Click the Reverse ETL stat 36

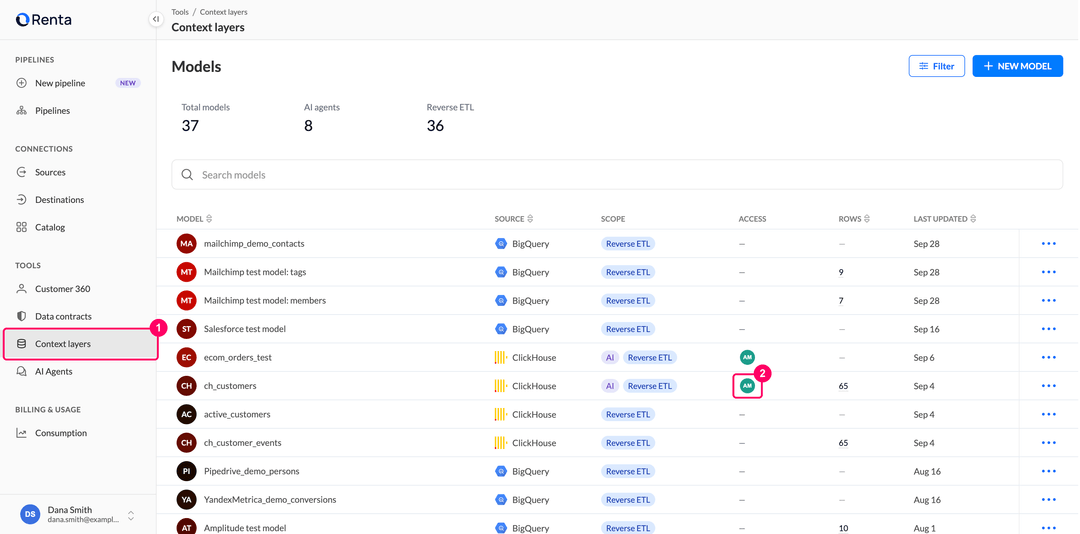[435, 125]
